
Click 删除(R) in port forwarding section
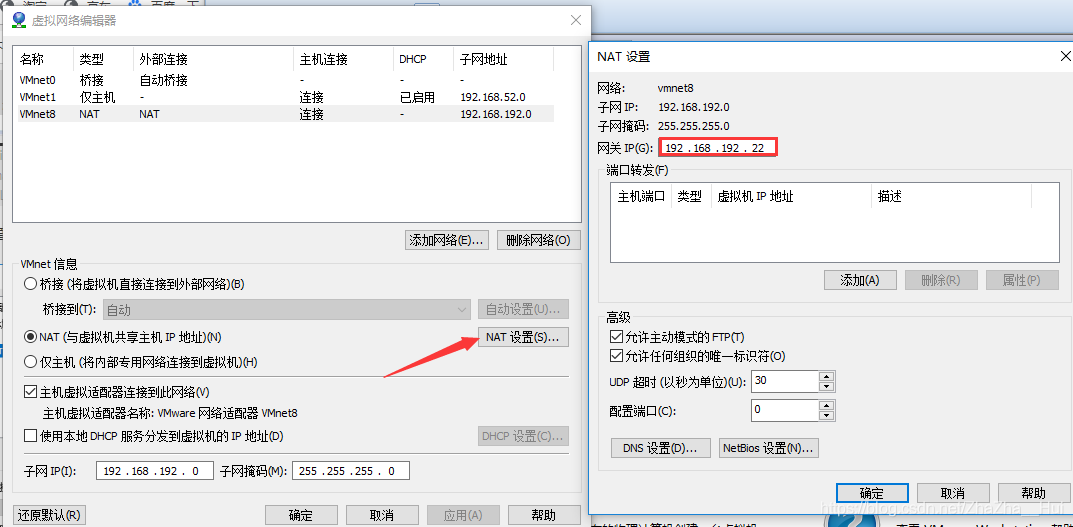[x=940, y=280]
